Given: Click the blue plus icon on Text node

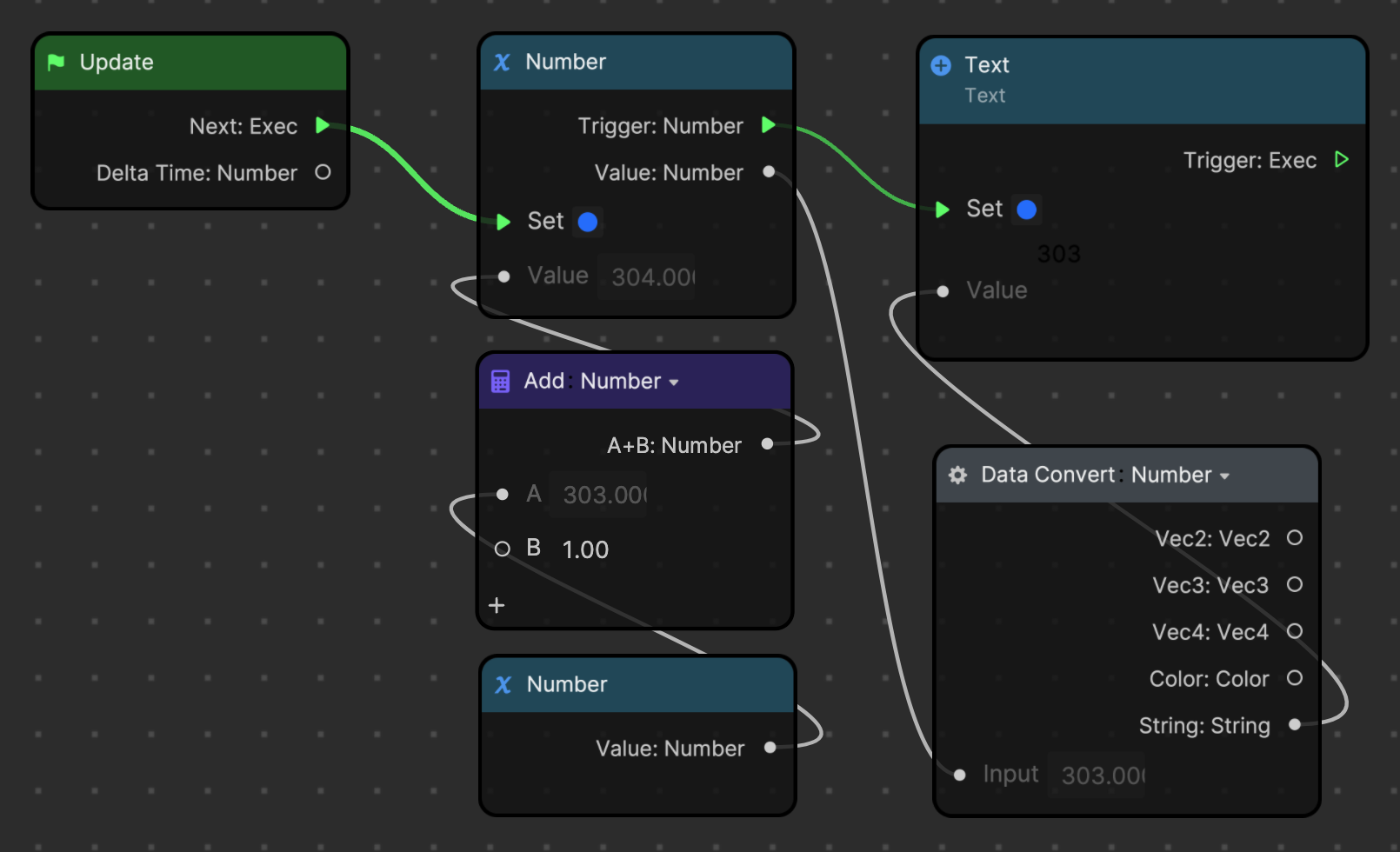Looking at the screenshot, I should (941, 65).
